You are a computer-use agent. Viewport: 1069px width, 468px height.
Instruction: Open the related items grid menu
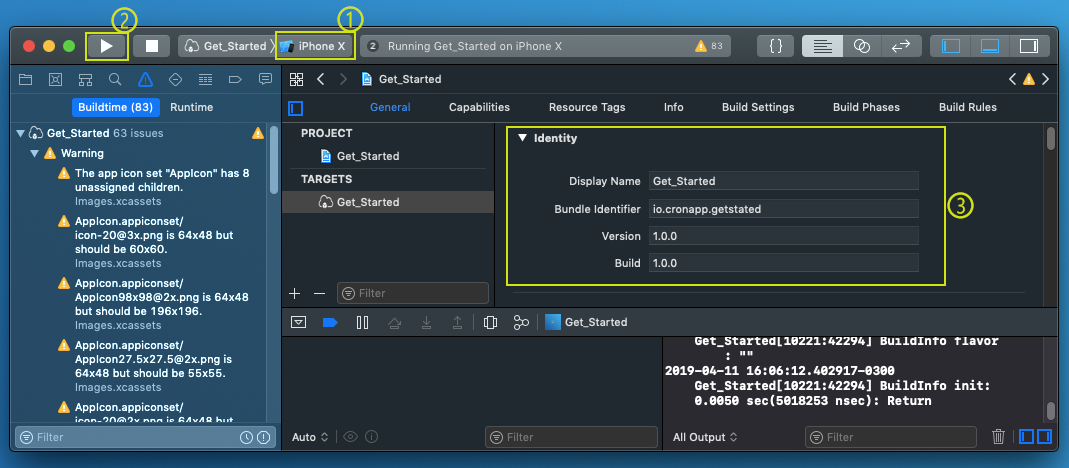click(296, 79)
